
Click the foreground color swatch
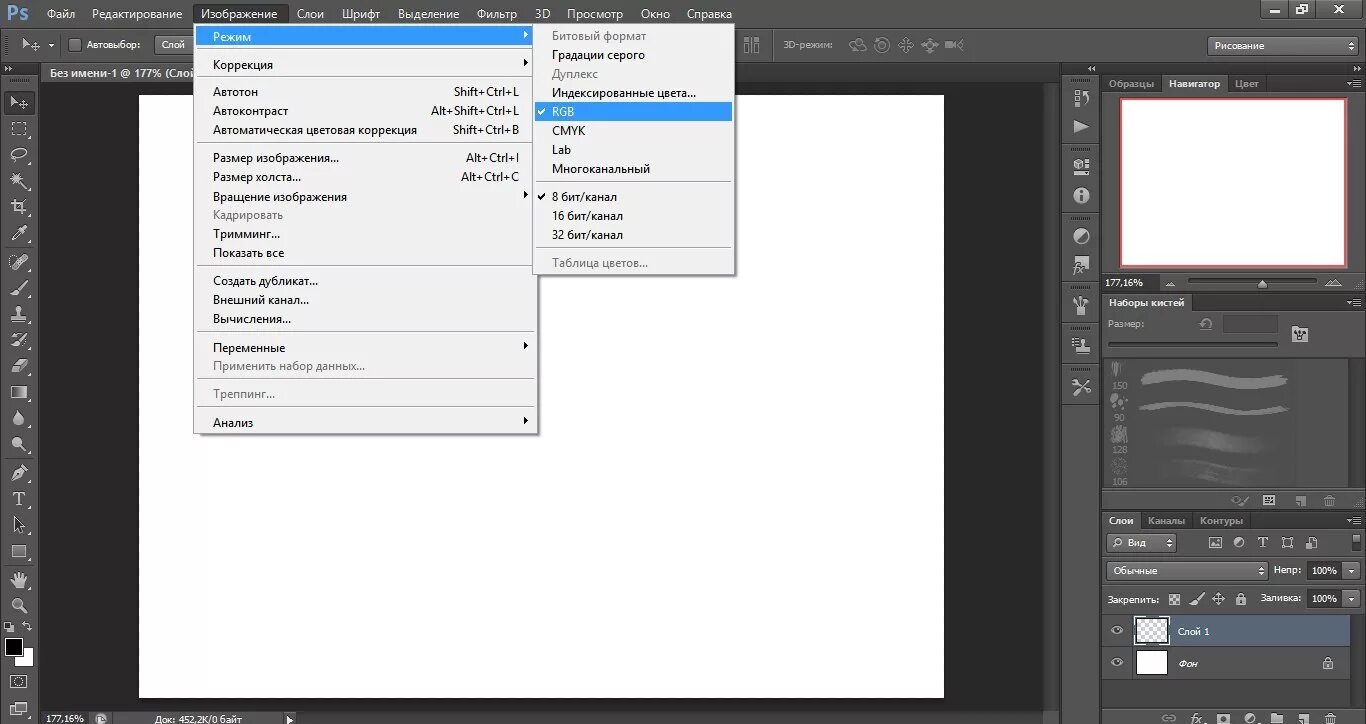pos(14,647)
